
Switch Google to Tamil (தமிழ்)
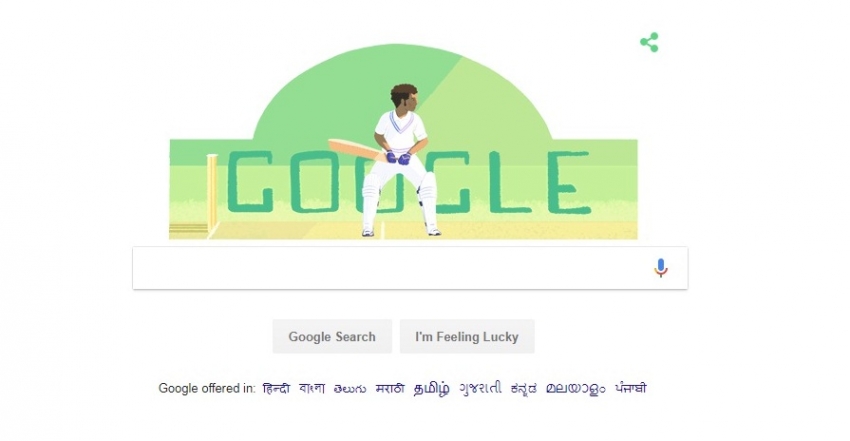(x=432, y=389)
